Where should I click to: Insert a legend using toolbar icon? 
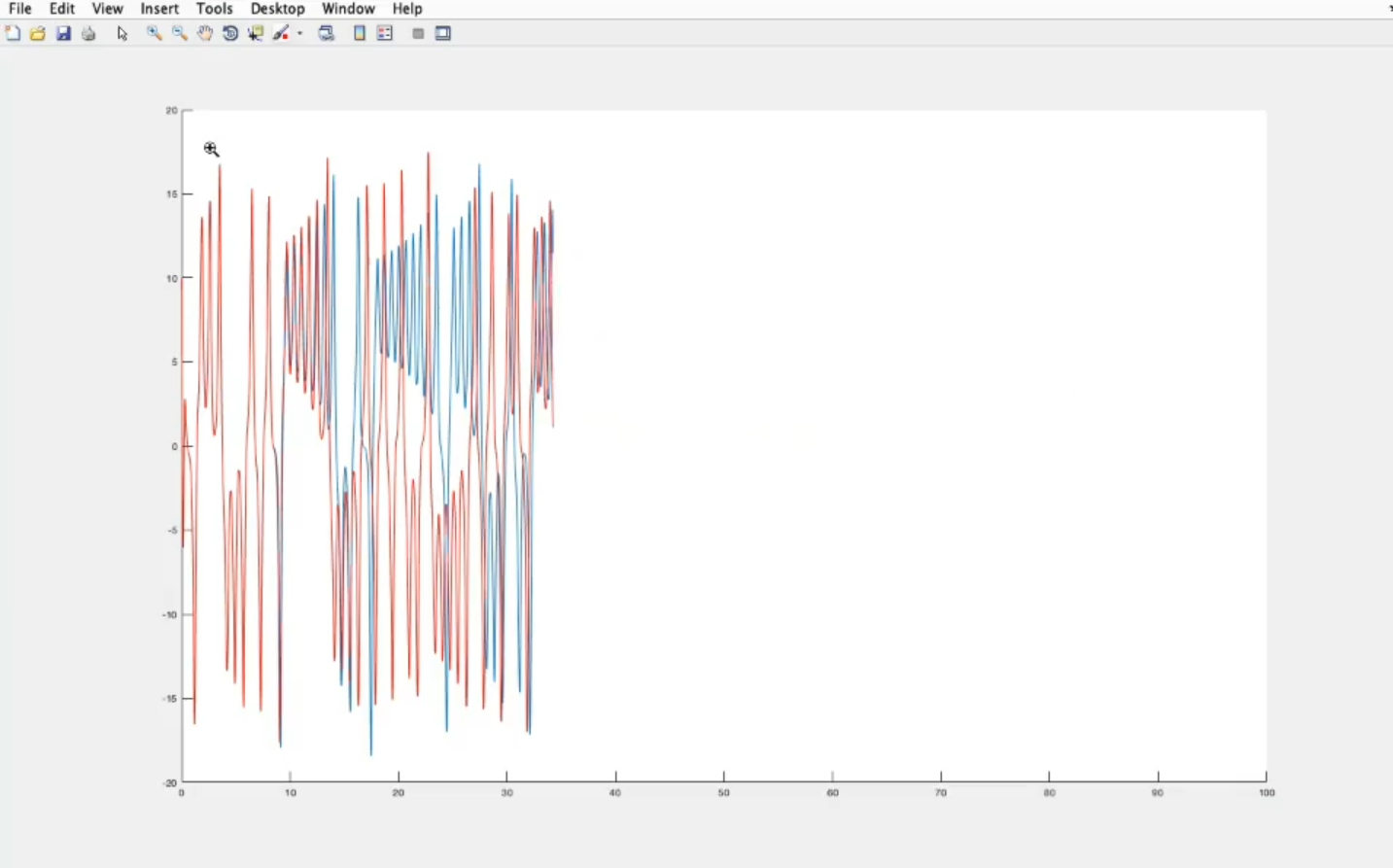[x=385, y=33]
